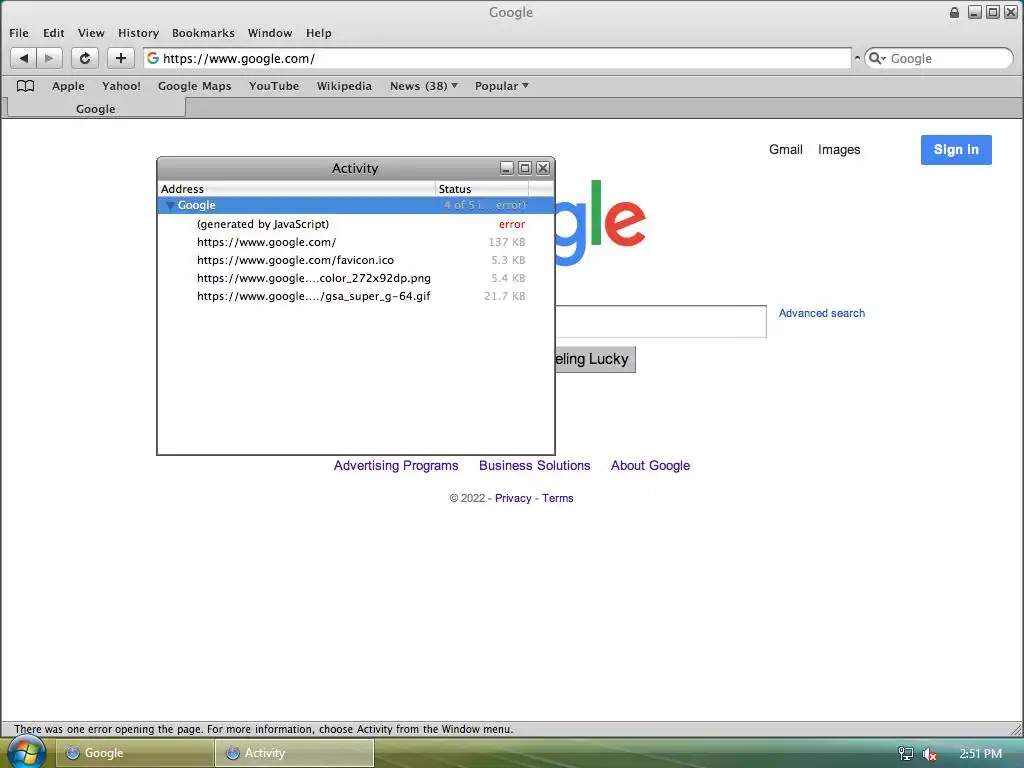Add a bookmark with the plus button
Viewport: 1024px width, 768px height.
coord(121,58)
